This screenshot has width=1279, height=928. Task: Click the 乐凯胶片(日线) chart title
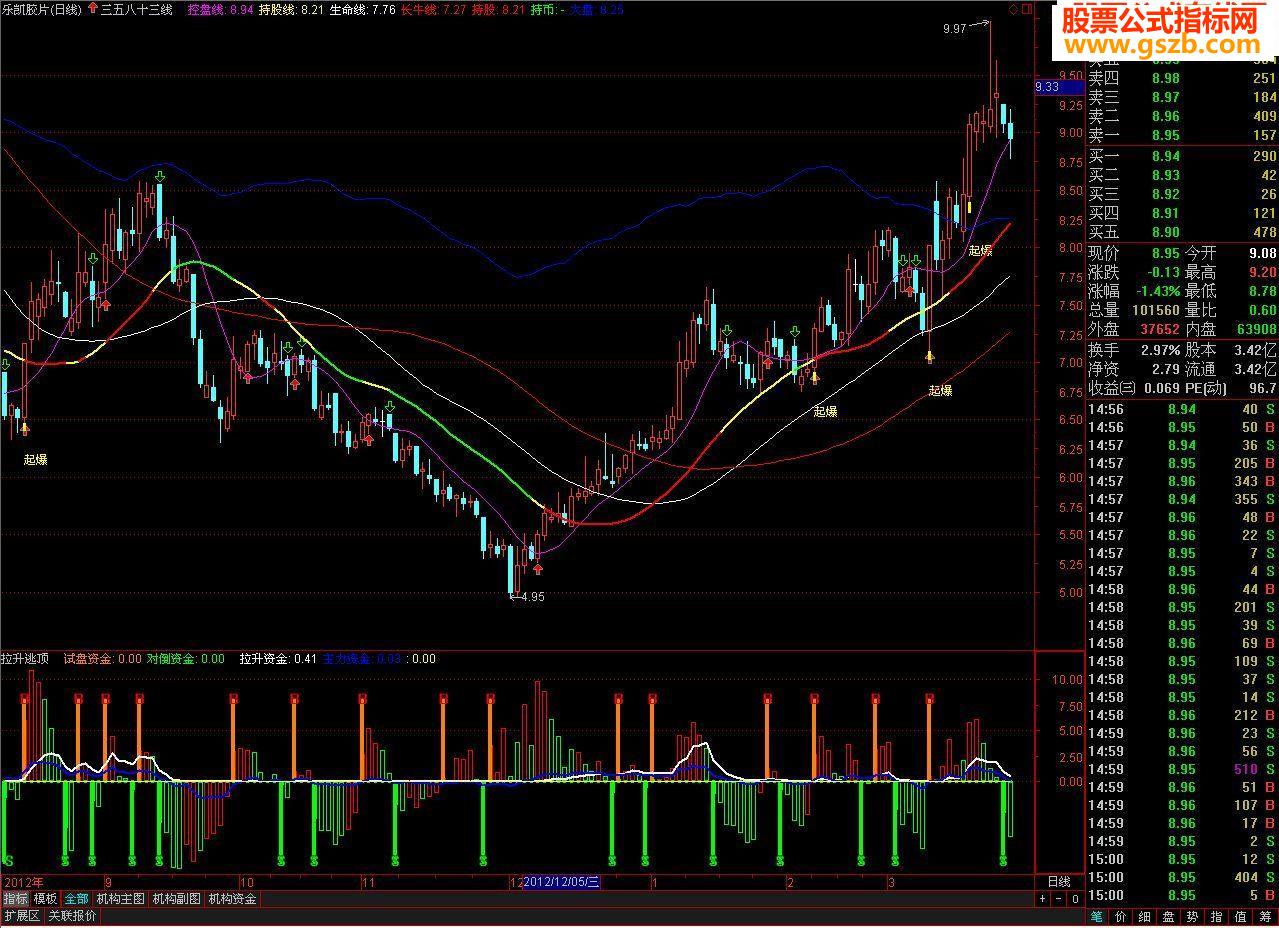[42, 9]
